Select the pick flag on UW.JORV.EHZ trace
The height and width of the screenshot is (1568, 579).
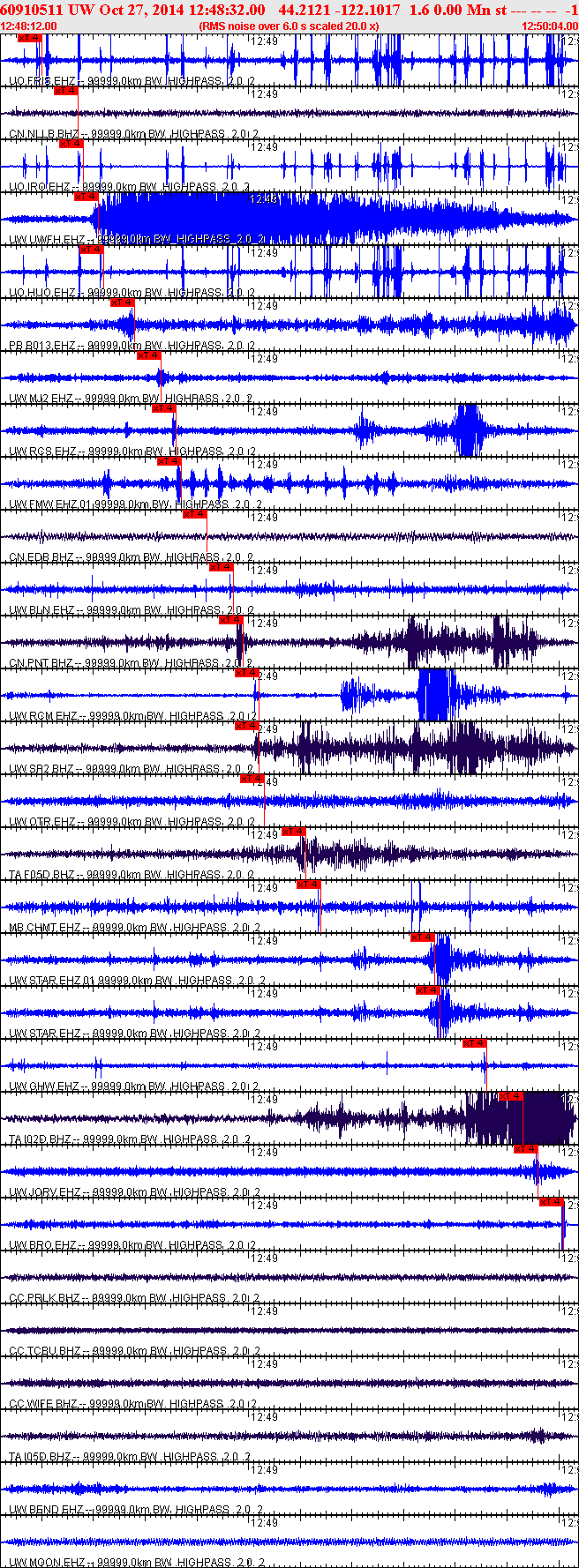525,1149
